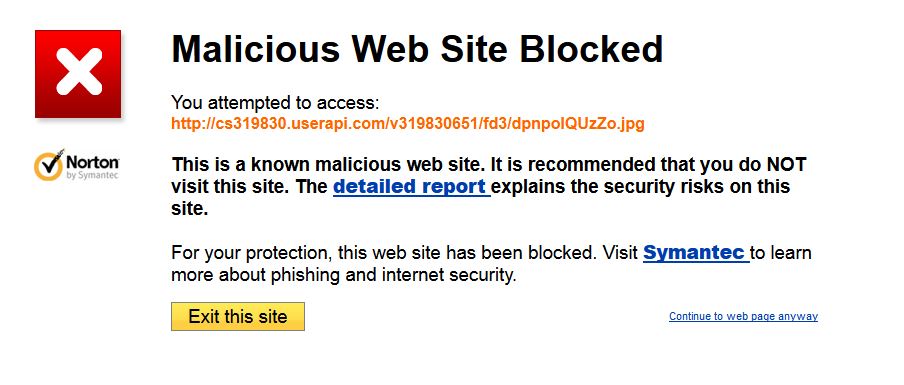
Task: Click the 'by Symantec' caption under Norton
Action: tap(93, 175)
